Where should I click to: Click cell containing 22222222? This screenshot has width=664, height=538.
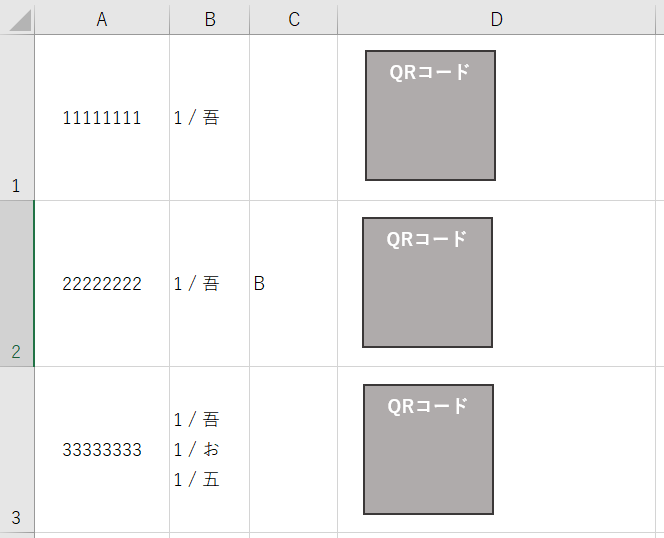(102, 284)
